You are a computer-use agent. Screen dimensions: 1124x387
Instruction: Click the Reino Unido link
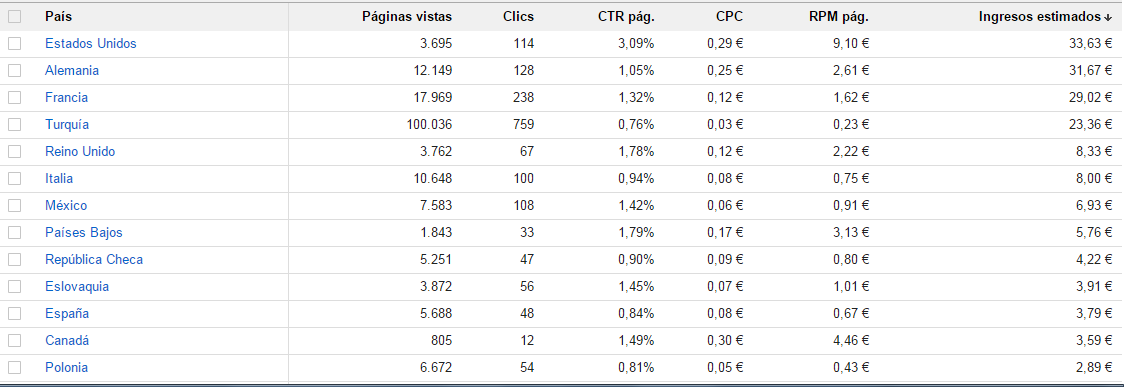tap(80, 152)
